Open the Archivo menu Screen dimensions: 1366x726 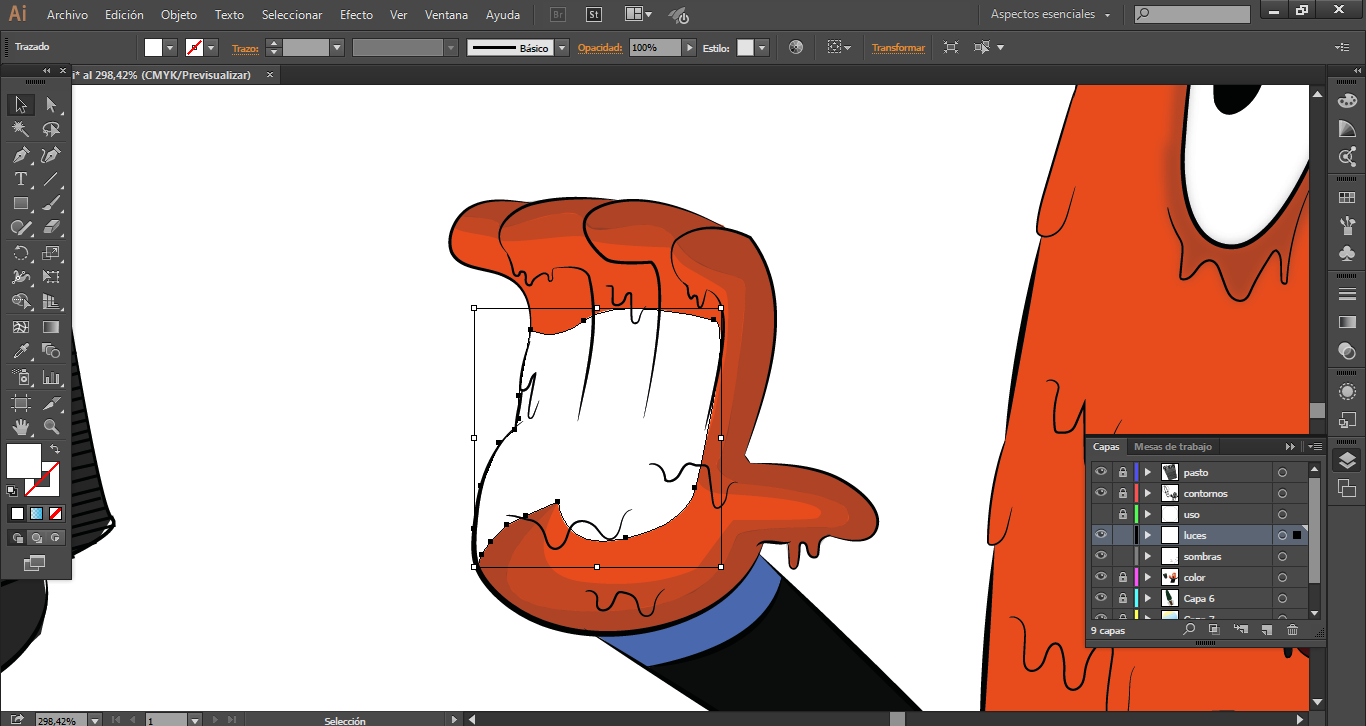click(67, 15)
